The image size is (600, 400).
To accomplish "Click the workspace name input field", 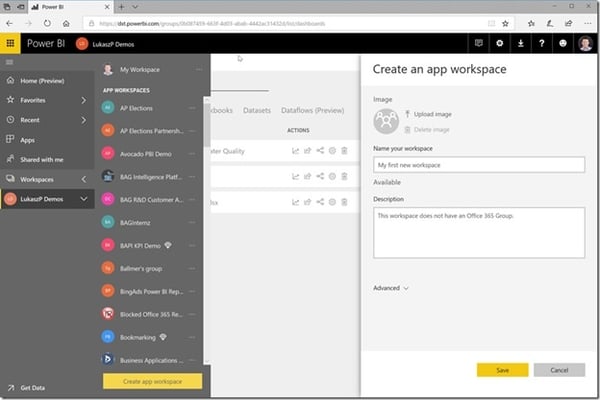I will point(479,165).
